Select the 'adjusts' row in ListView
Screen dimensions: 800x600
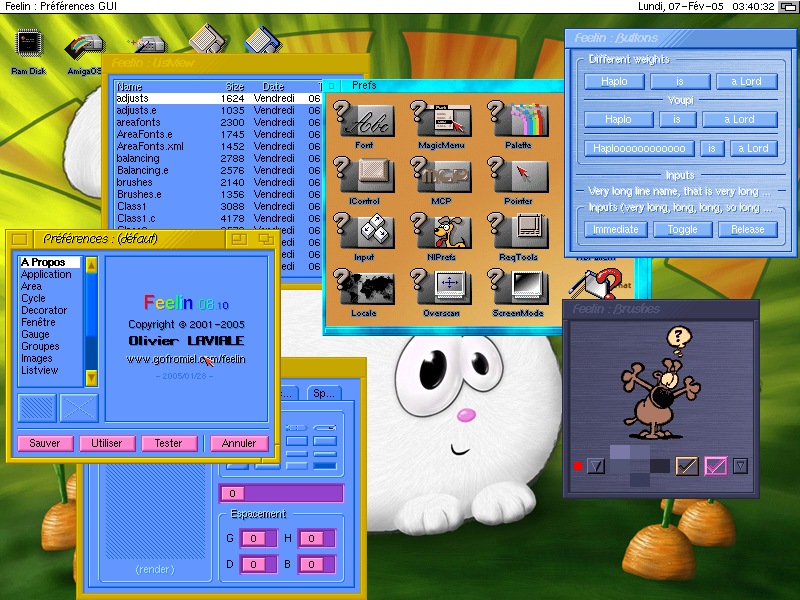[x=218, y=98]
